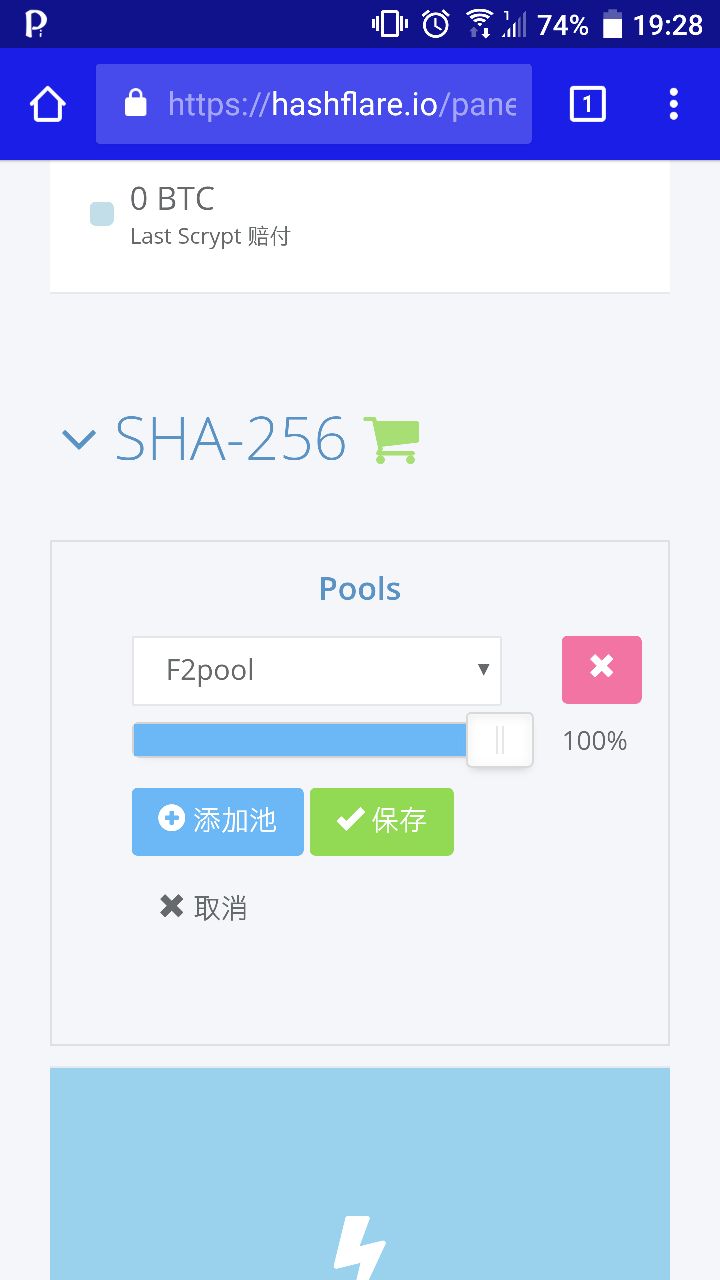Click the SHA-256 section heading
The height and width of the screenshot is (1280, 720).
point(231,439)
